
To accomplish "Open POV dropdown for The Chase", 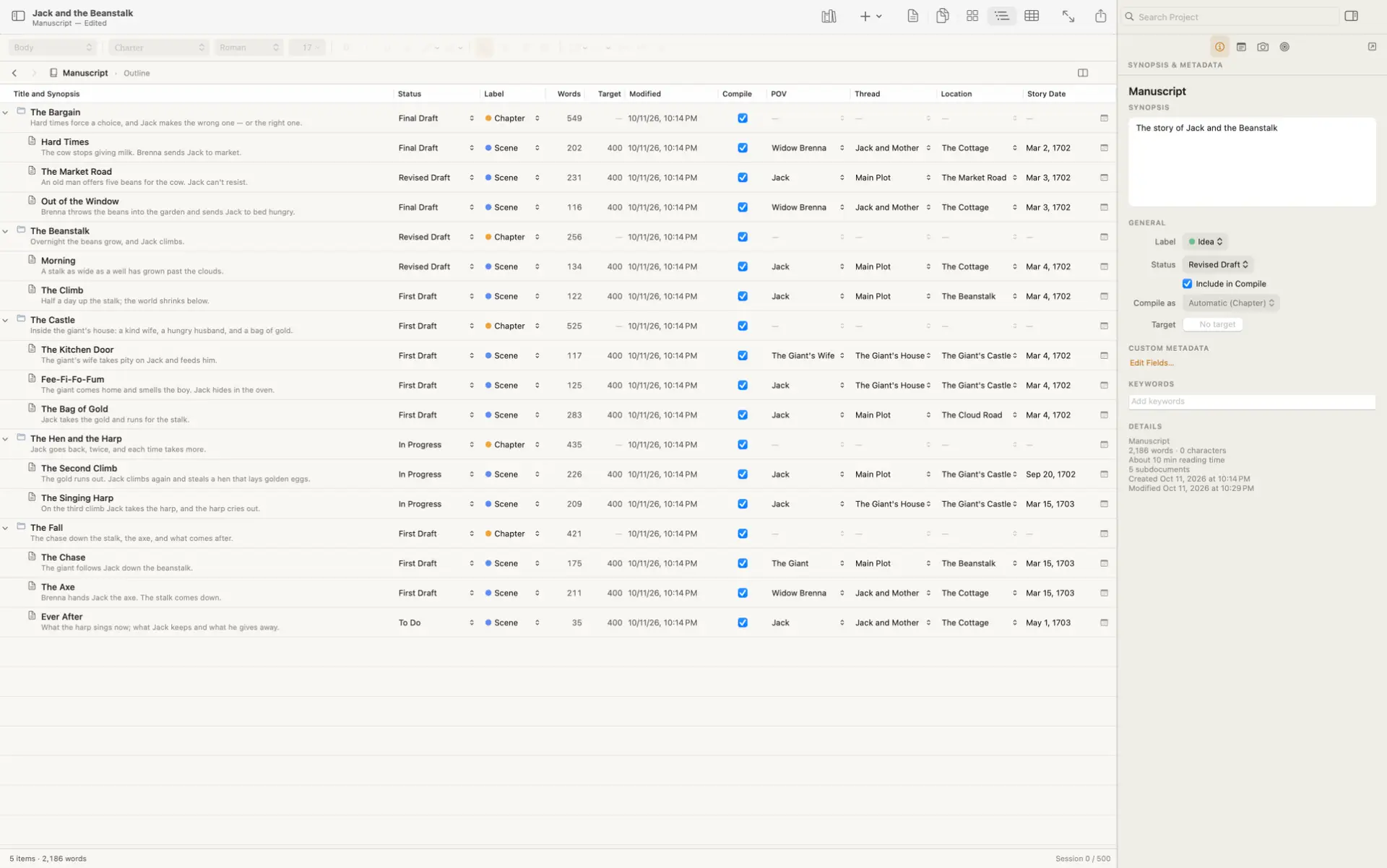I will pyautogui.click(x=808, y=563).
